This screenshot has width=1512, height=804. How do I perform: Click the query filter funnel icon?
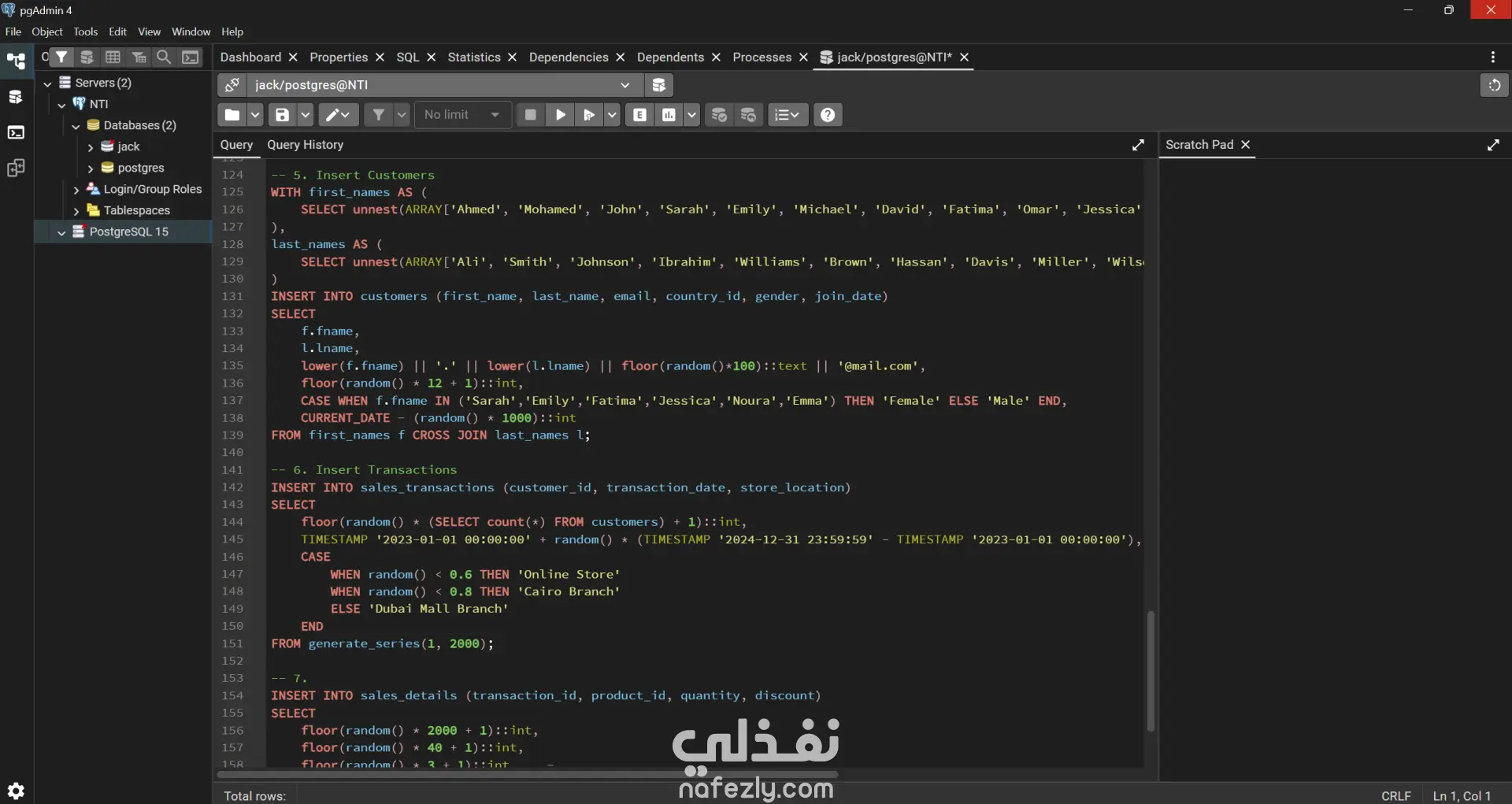click(x=379, y=115)
